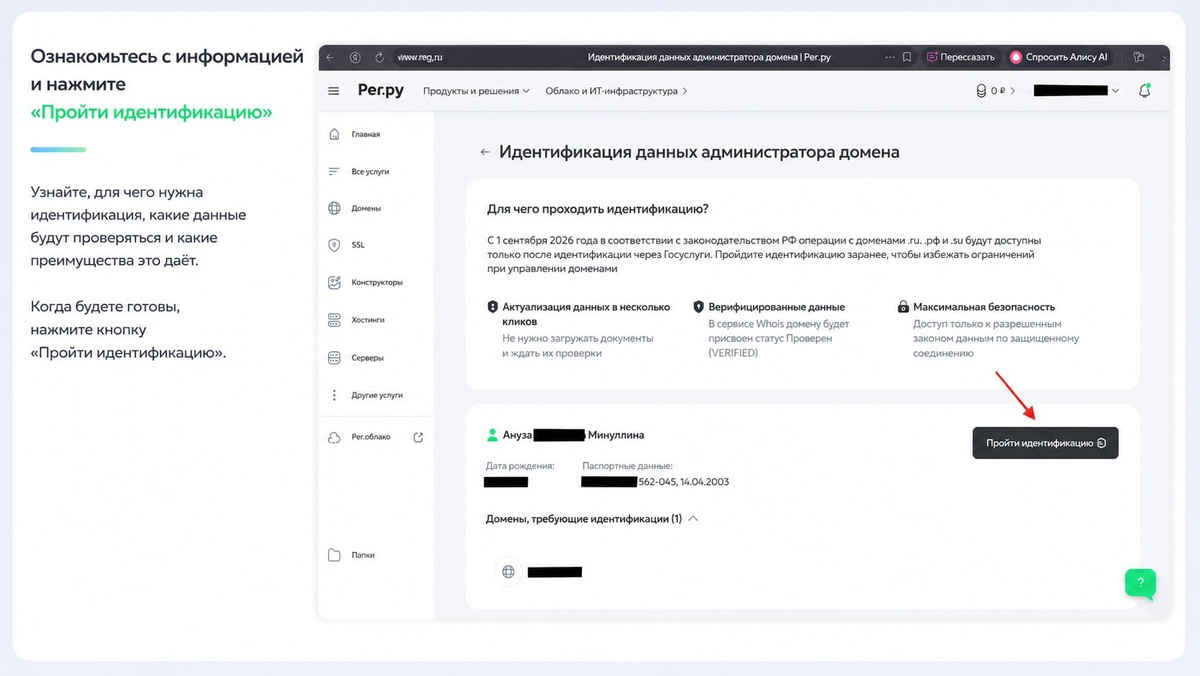Click the external link icon next to Рег.облако

pyautogui.click(x=418, y=437)
